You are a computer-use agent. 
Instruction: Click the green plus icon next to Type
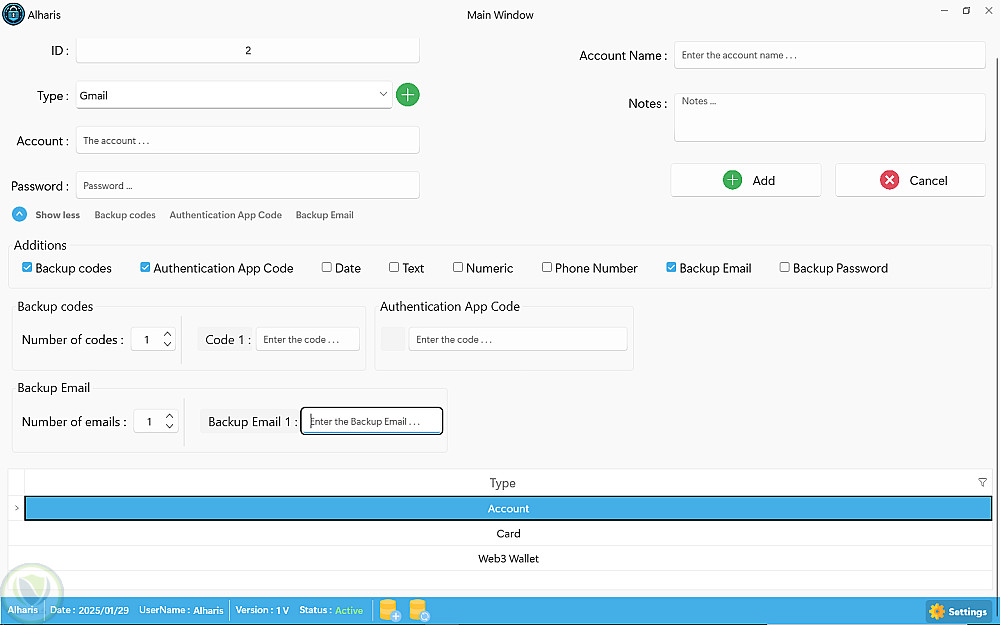[x=408, y=95]
